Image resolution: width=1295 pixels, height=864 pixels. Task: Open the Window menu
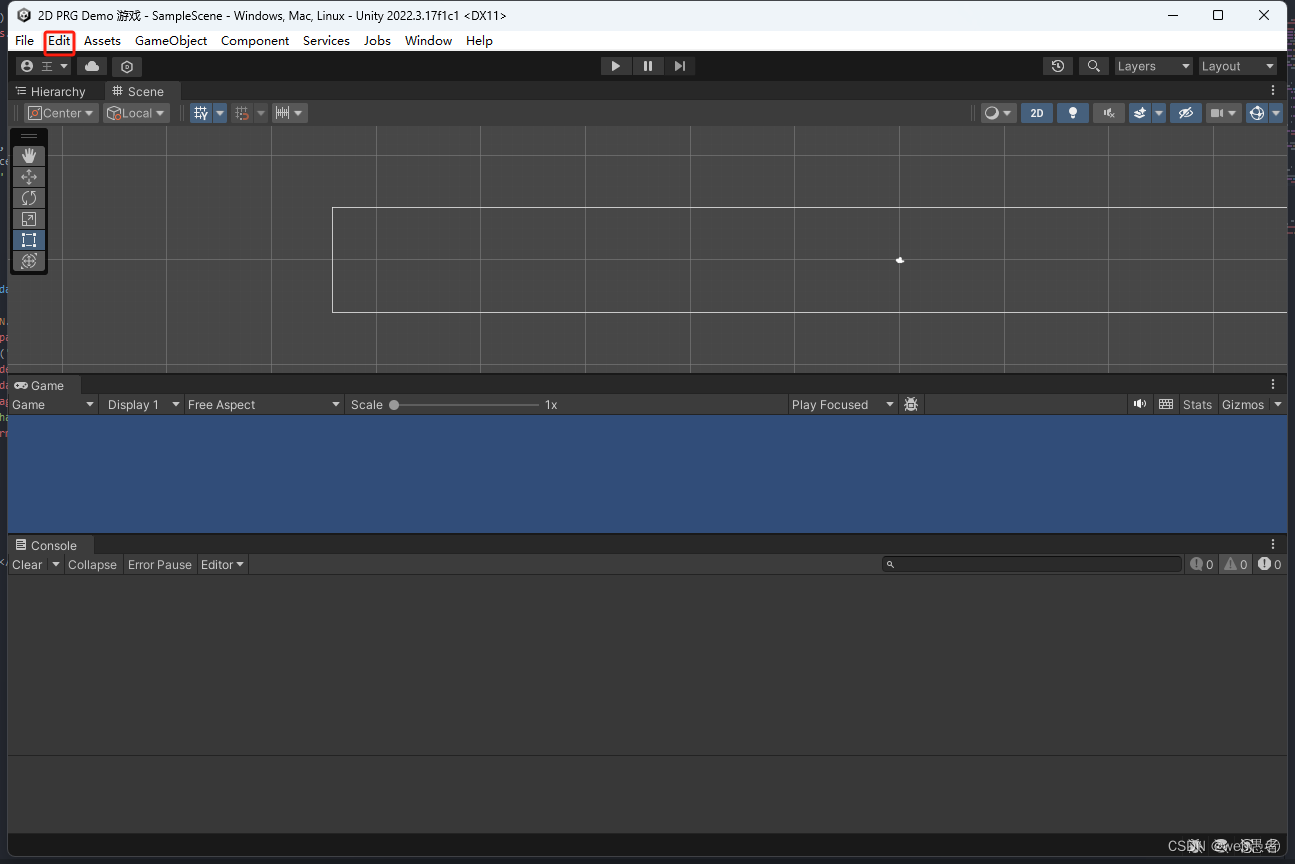(428, 40)
